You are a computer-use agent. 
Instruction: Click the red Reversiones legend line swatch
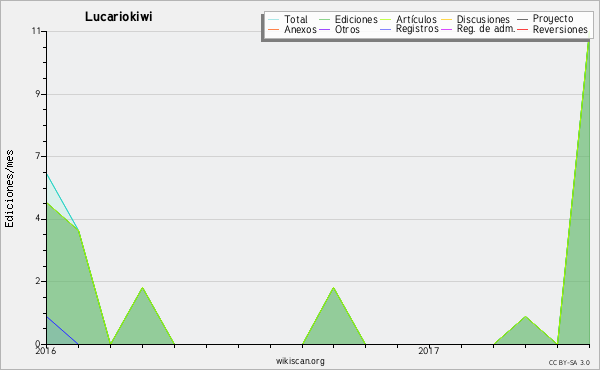pos(522,29)
